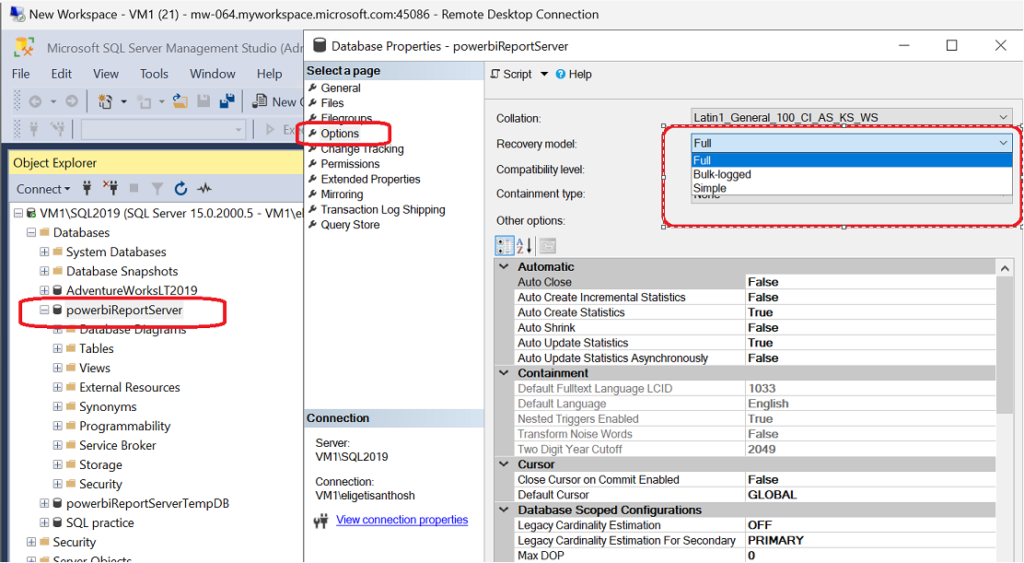Image resolution: width=1024 pixels, height=563 pixels.
Task: Select the Permissions page
Action: (350, 164)
